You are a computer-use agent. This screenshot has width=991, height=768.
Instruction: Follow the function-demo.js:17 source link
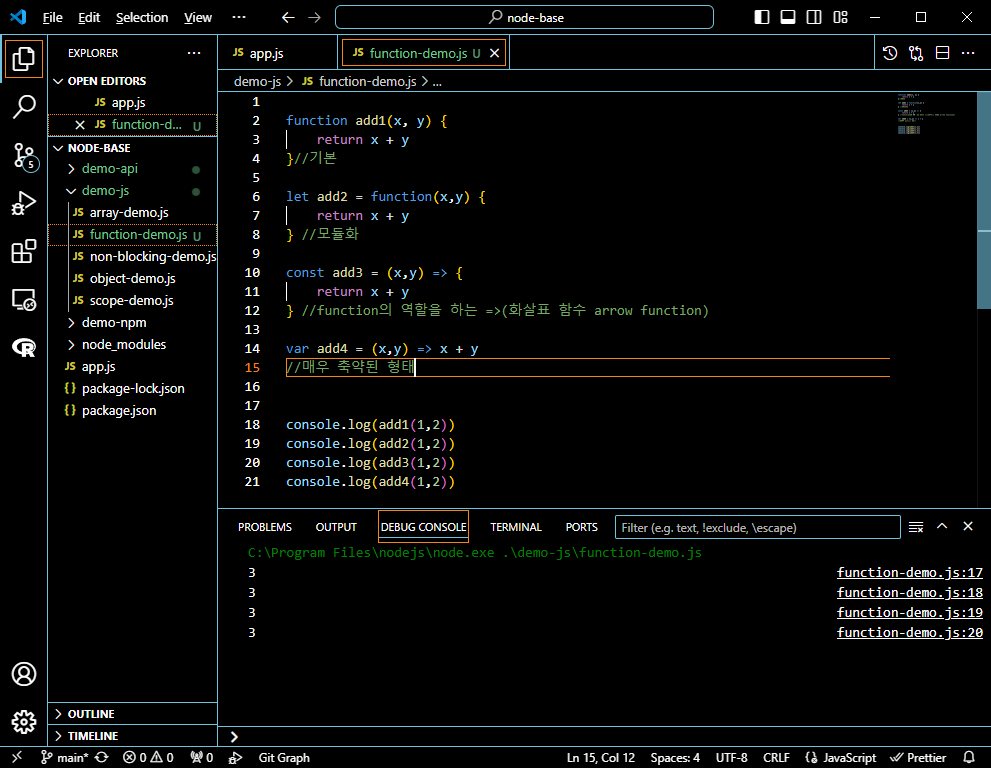(909, 573)
